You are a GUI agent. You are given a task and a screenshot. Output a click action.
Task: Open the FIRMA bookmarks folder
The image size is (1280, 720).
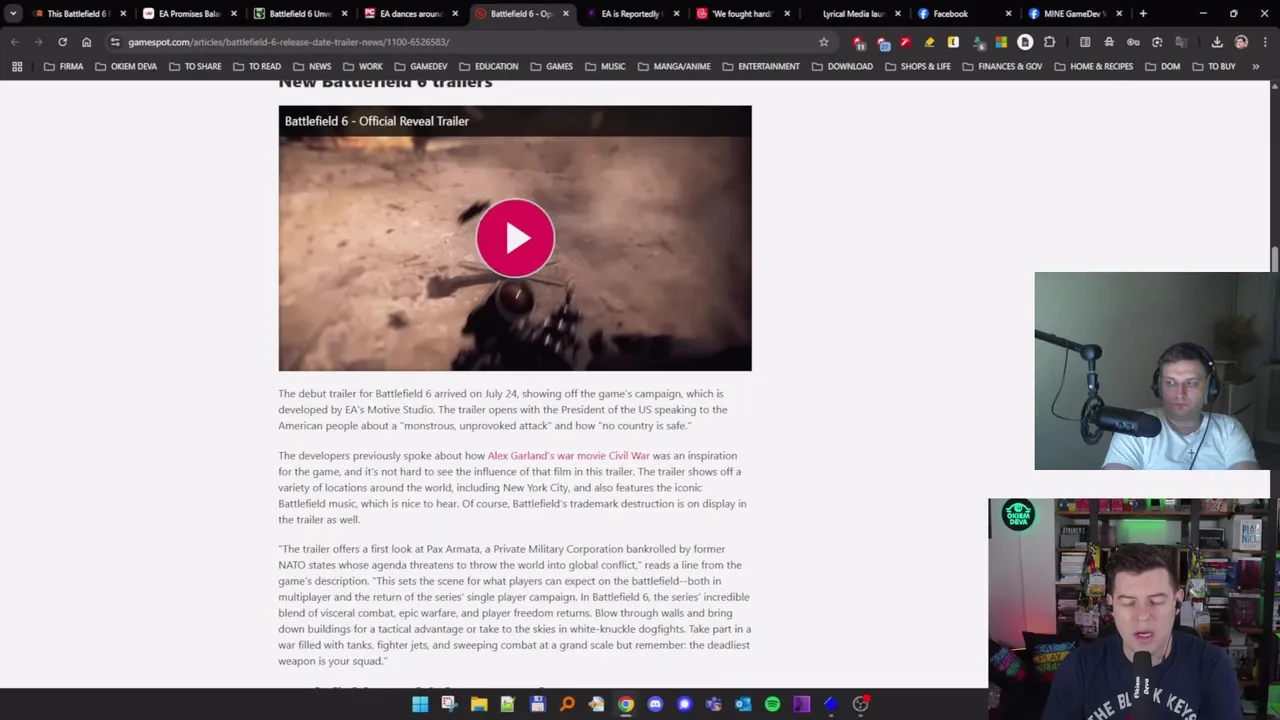64,66
